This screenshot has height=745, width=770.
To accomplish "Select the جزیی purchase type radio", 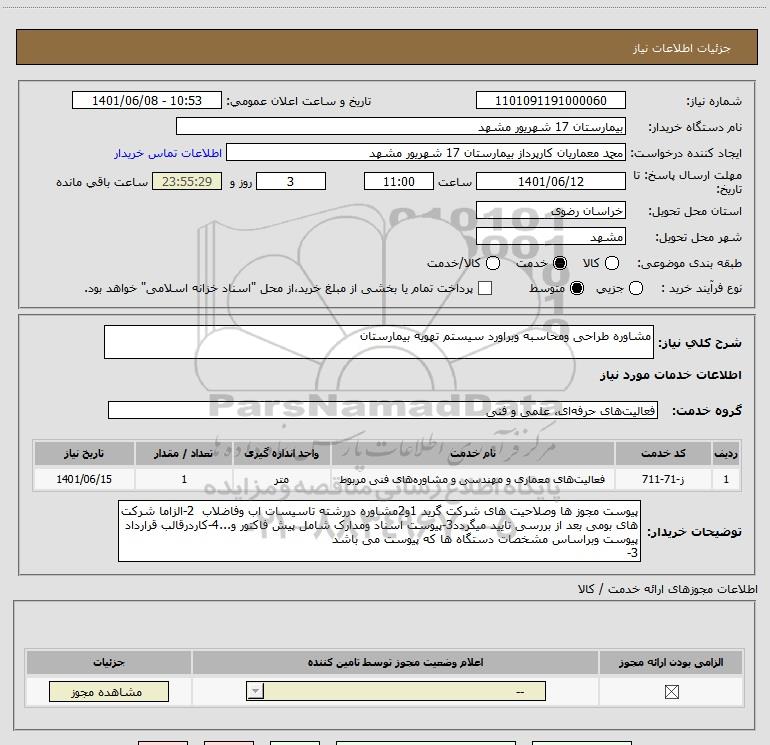I will point(635,288).
